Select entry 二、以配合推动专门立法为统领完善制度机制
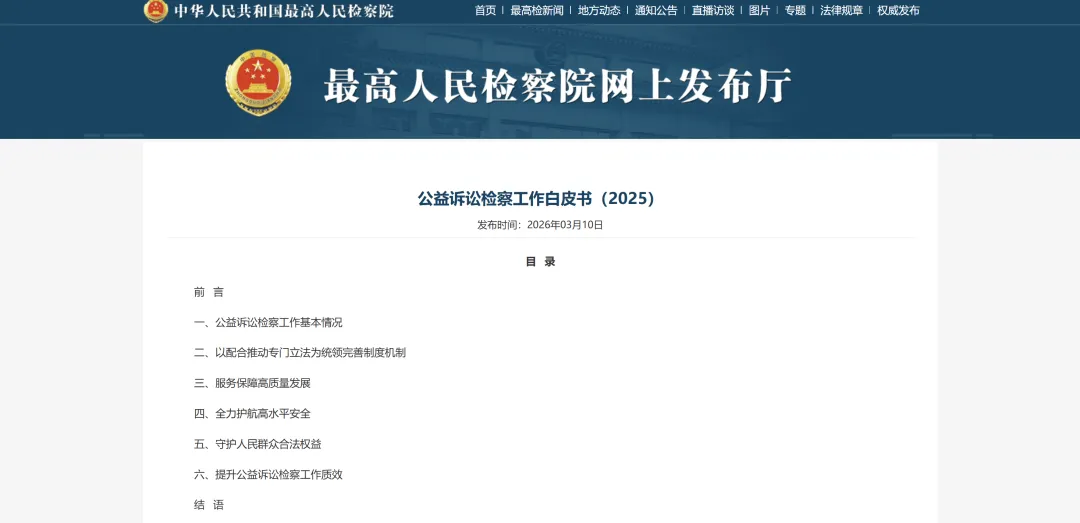Viewport: 1080px width, 523px height. pyautogui.click(x=300, y=353)
